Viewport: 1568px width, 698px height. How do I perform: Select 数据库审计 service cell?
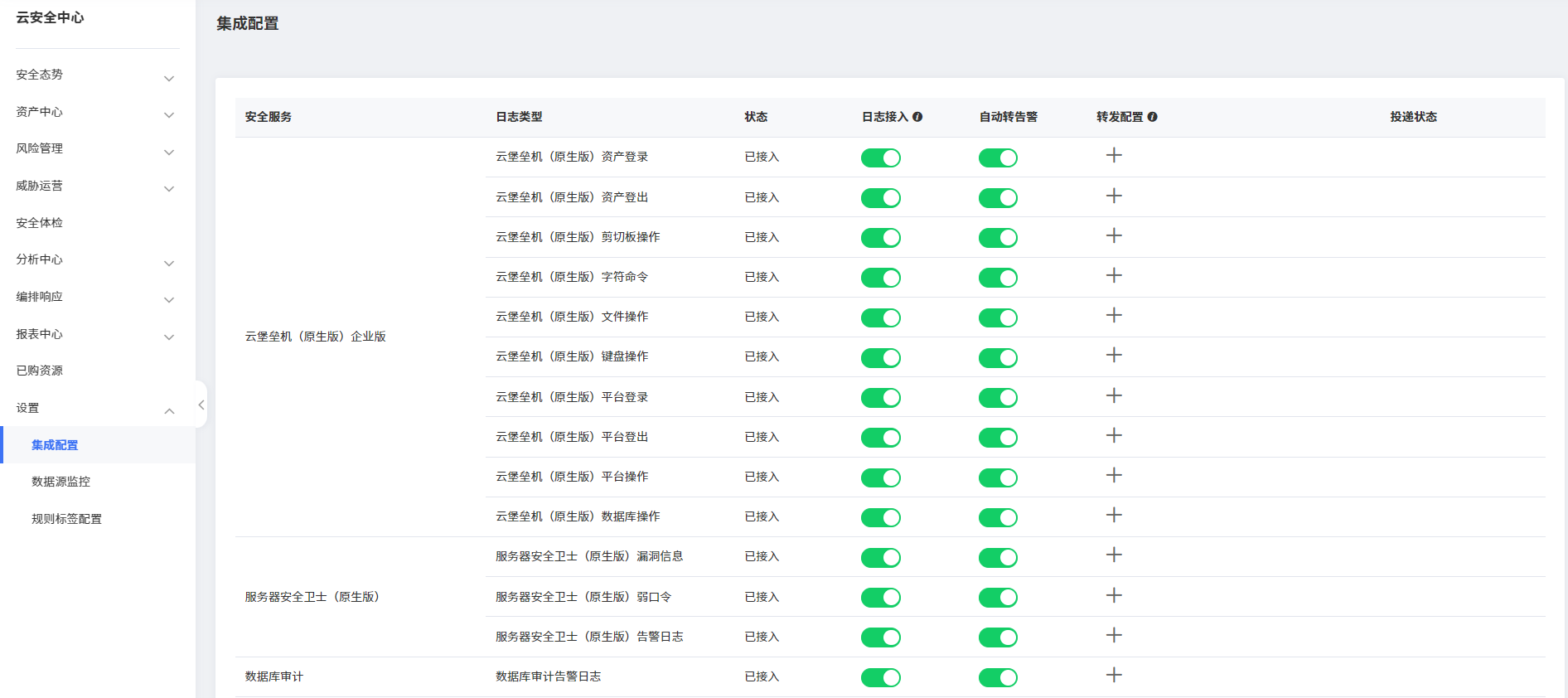click(273, 676)
